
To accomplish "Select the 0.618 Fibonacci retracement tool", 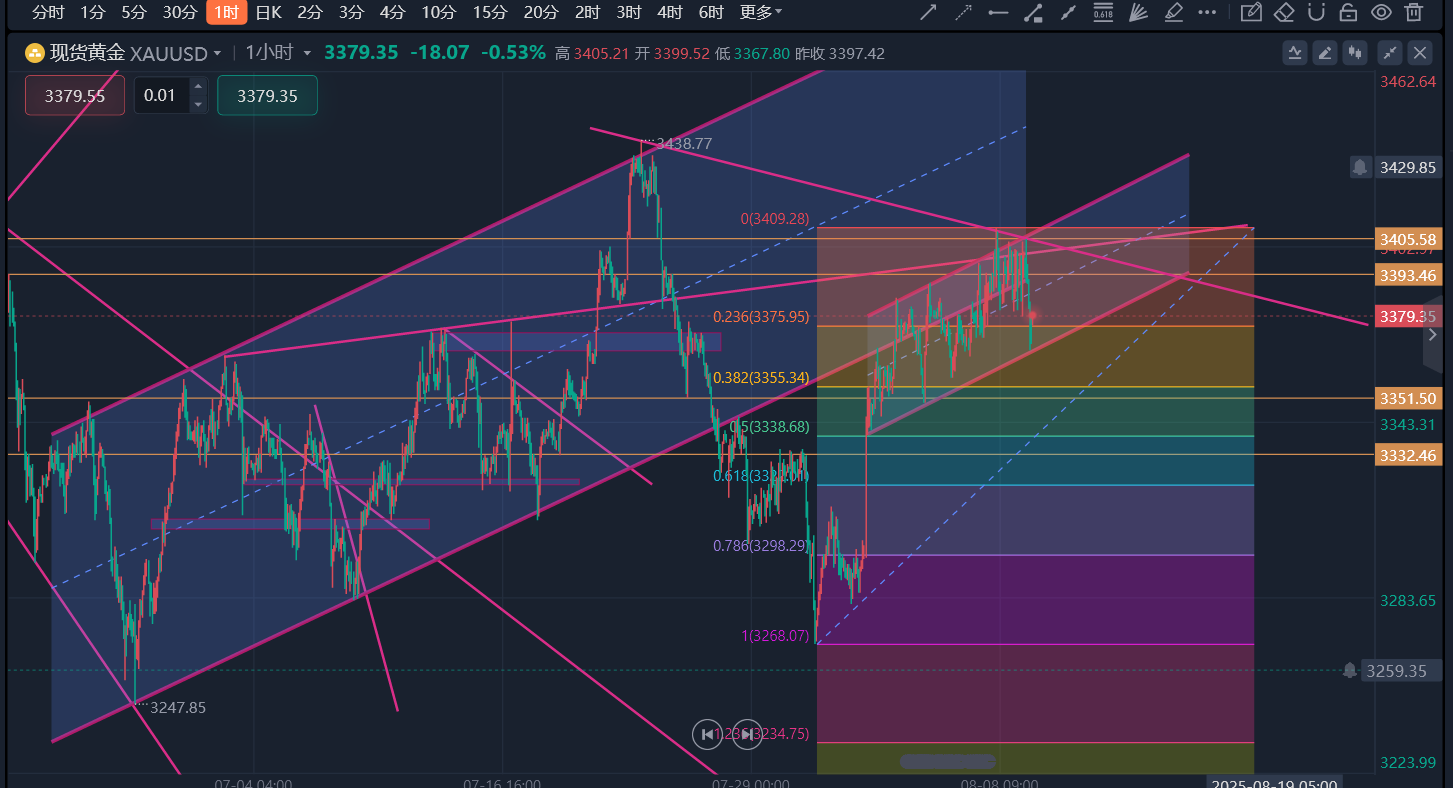I will (x=1103, y=13).
